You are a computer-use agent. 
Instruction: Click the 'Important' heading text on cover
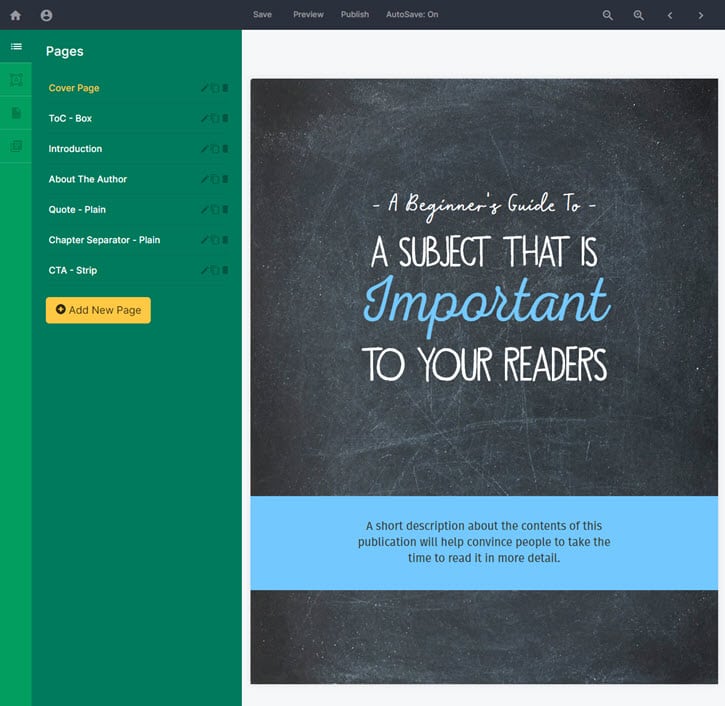(x=486, y=301)
